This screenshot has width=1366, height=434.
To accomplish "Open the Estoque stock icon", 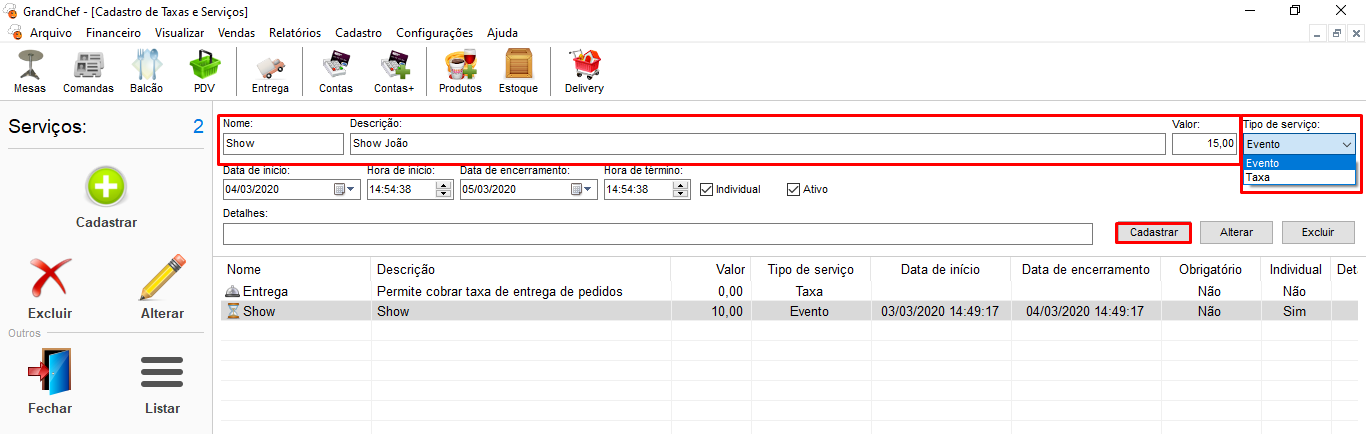I will 518,70.
